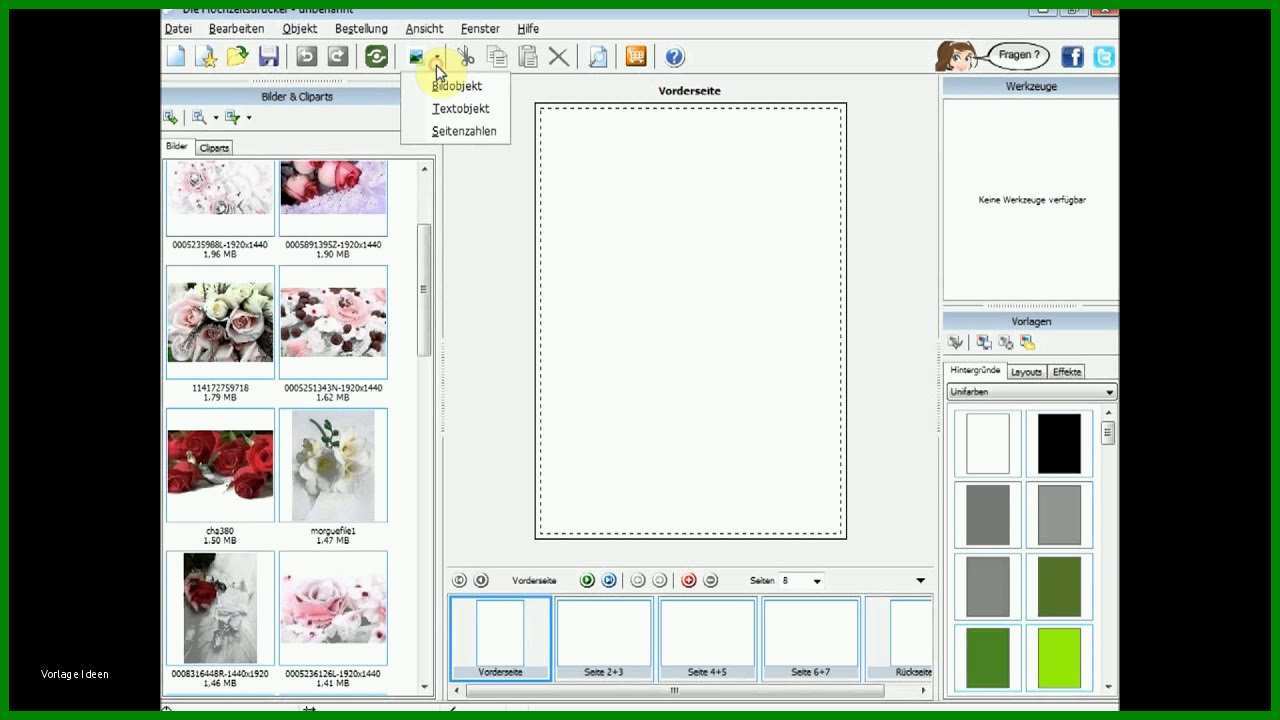The width and height of the screenshot is (1280, 720).
Task: Expand the page strip options black arrow
Action: pos(921,580)
